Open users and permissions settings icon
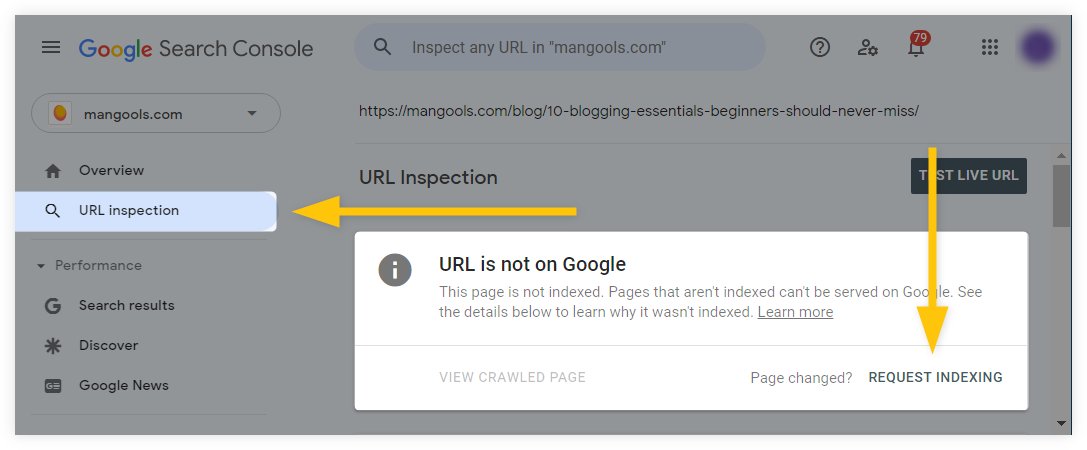 click(x=868, y=47)
